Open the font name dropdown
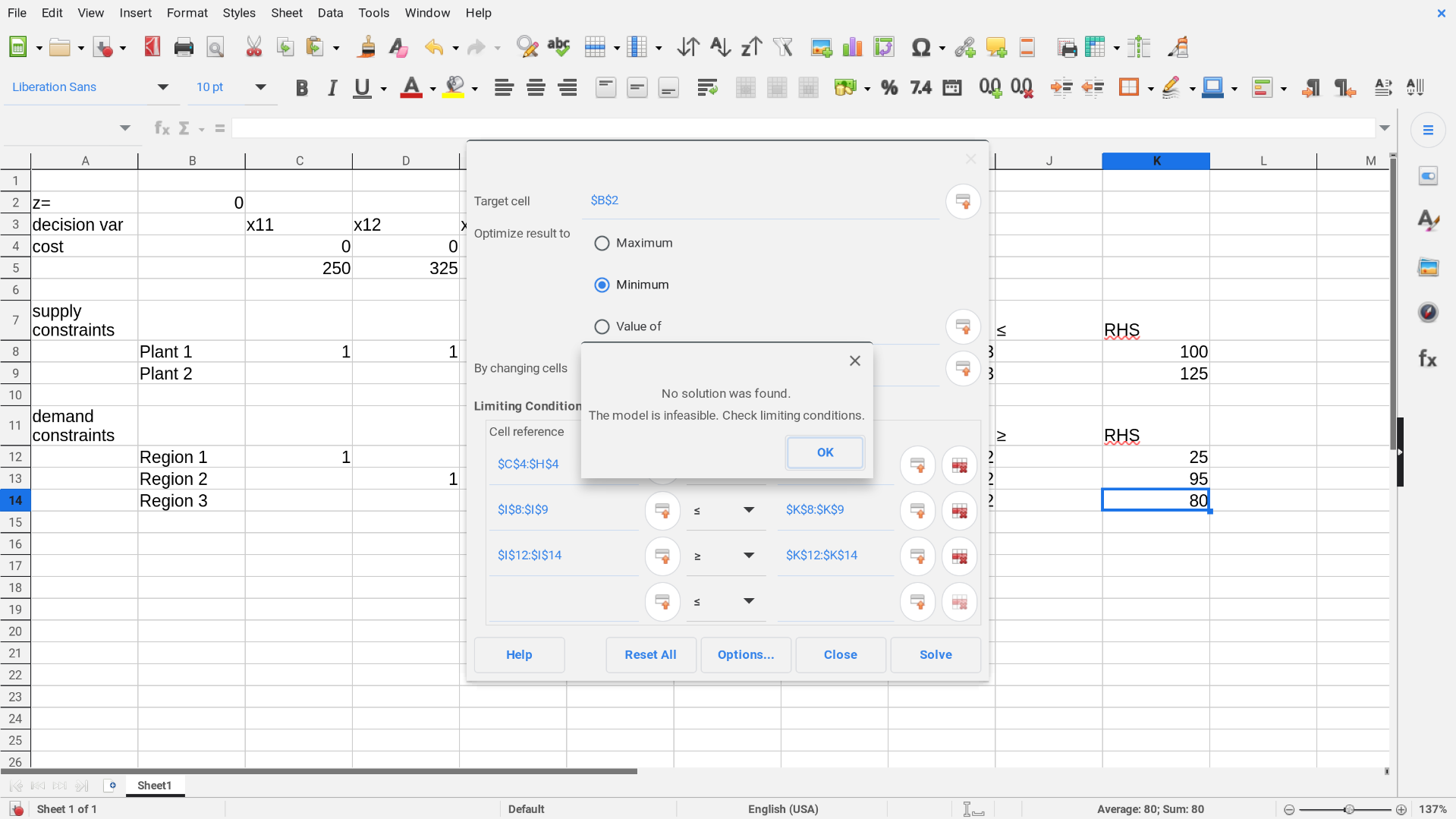This screenshot has width=1456, height=819. coord(162,87)
